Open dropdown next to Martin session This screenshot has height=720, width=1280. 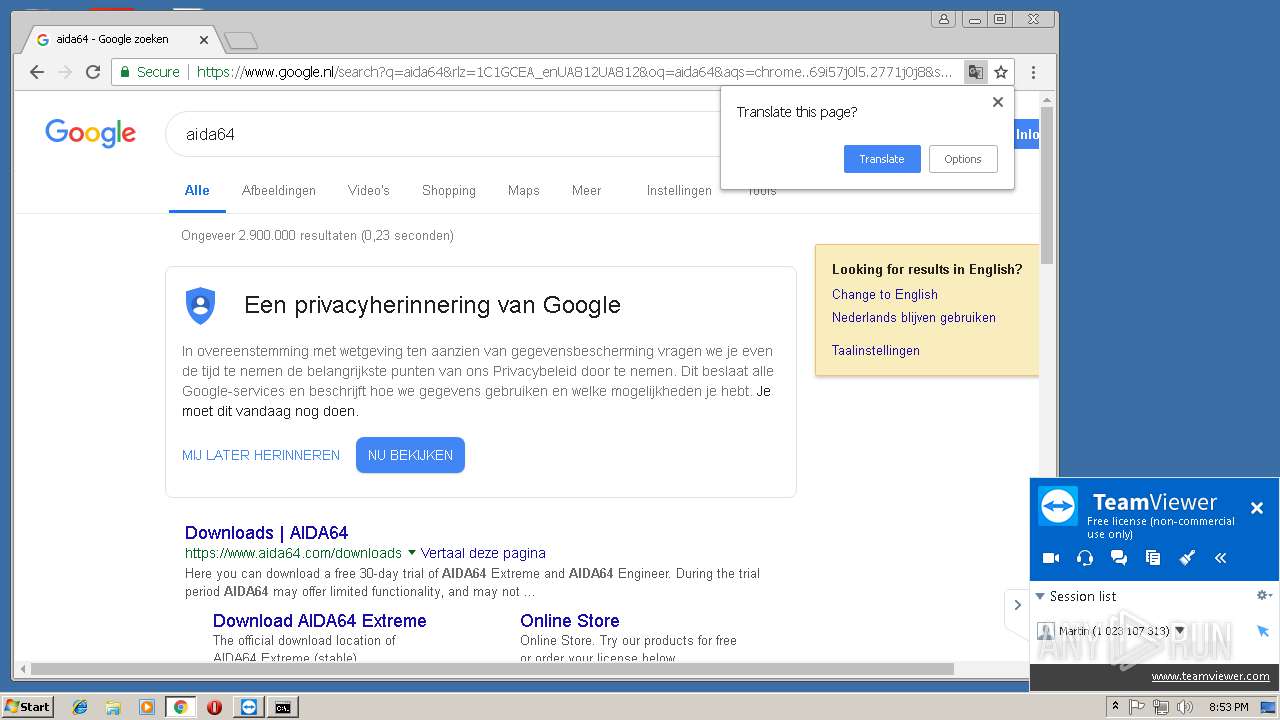click(1180, 631)
